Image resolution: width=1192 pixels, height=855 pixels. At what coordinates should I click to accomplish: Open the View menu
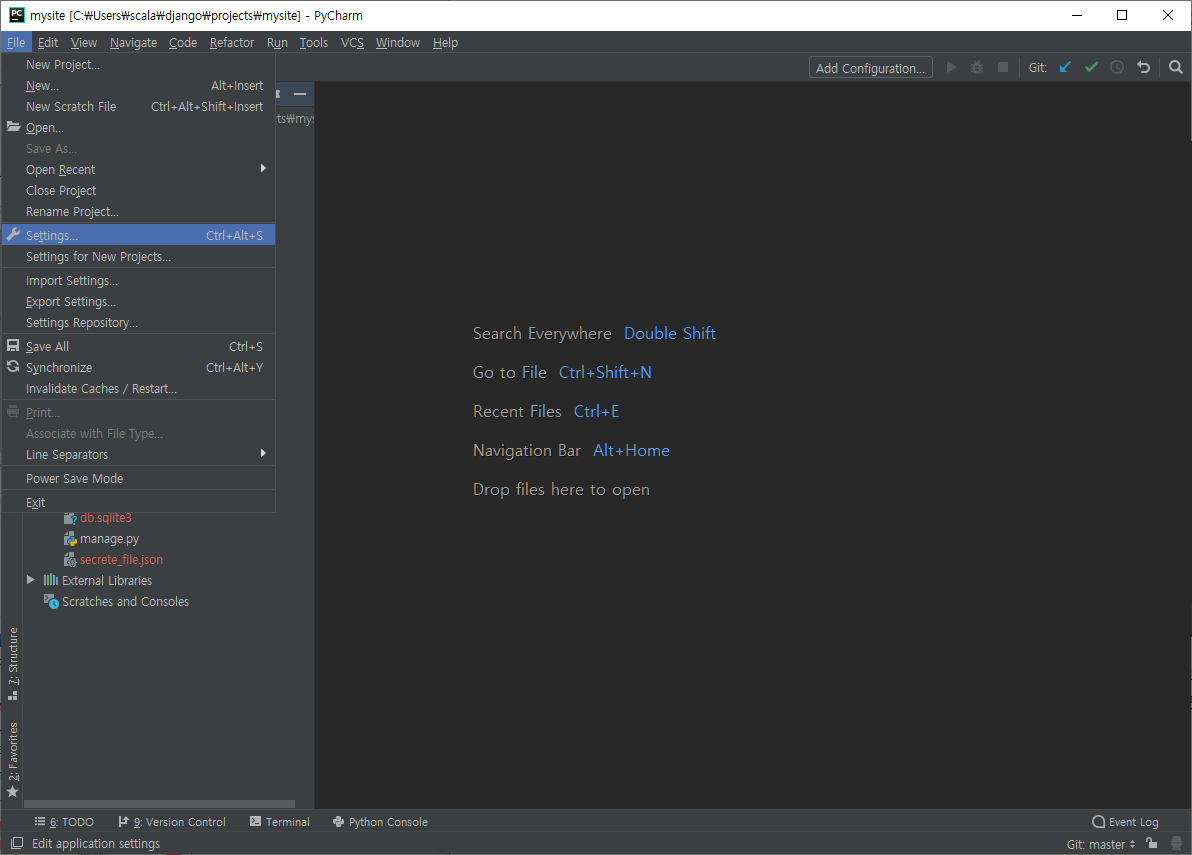[x=84, y=43]
